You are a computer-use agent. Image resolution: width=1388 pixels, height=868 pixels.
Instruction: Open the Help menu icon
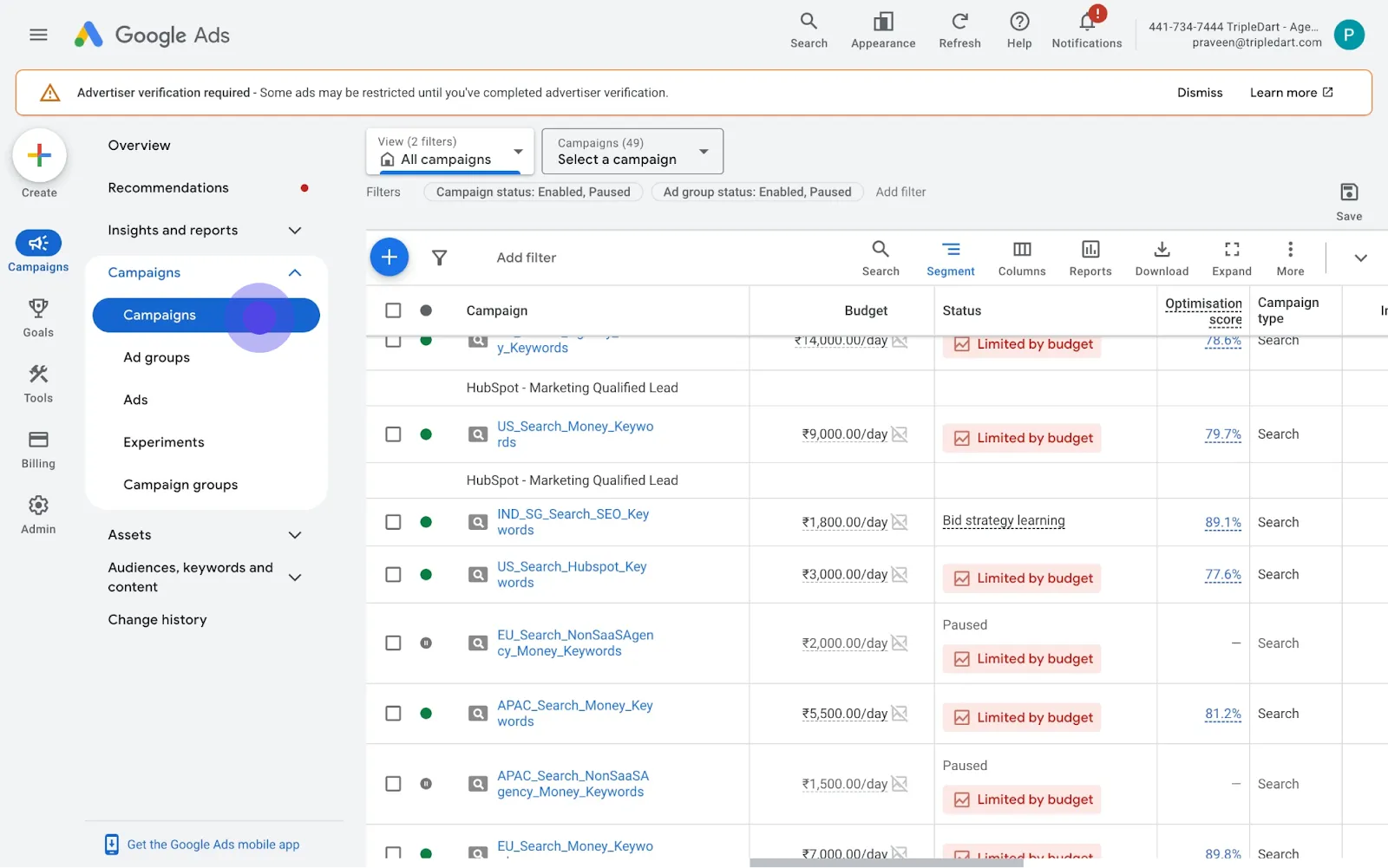coord(1019,30)
